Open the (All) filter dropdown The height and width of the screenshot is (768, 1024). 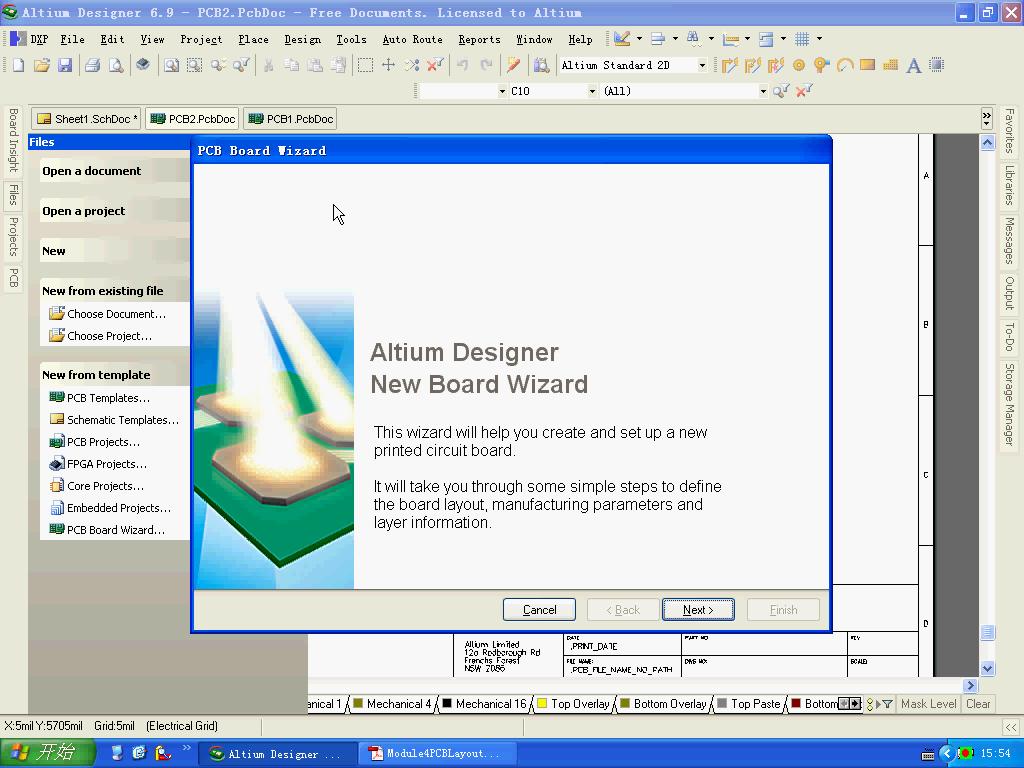pos(763,91)
